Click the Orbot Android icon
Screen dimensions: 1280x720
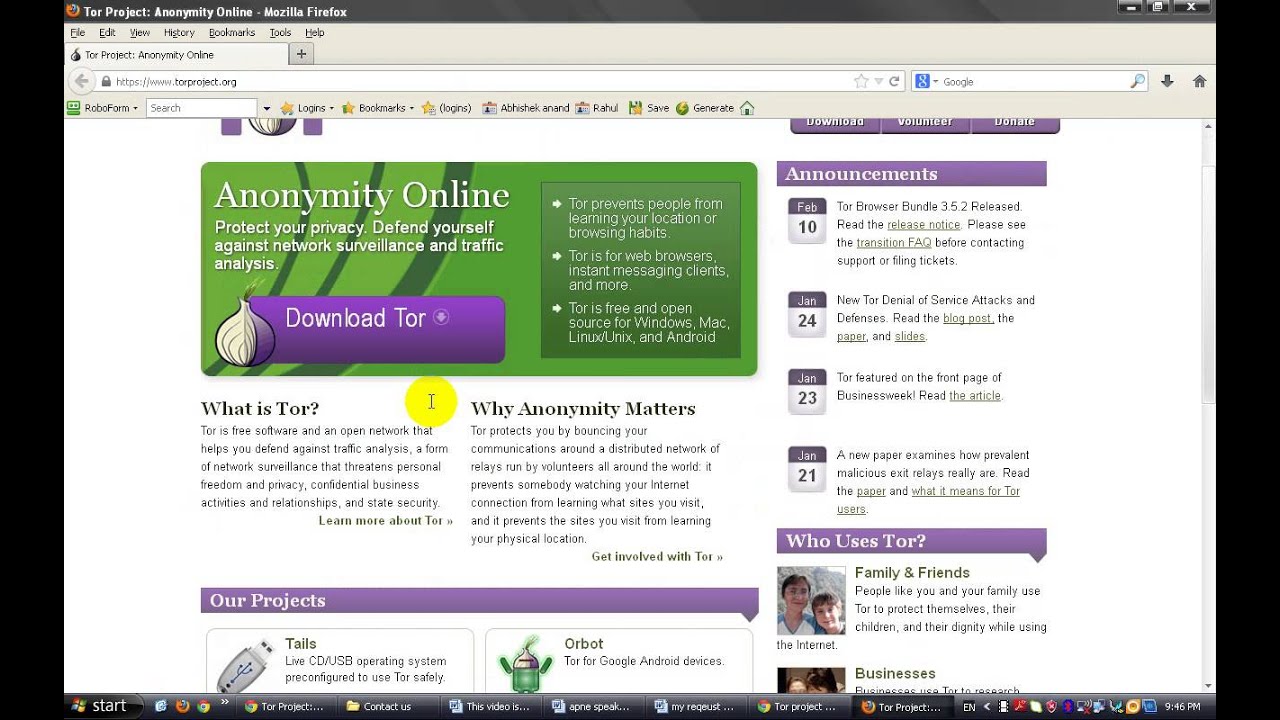tap(525, 663)
